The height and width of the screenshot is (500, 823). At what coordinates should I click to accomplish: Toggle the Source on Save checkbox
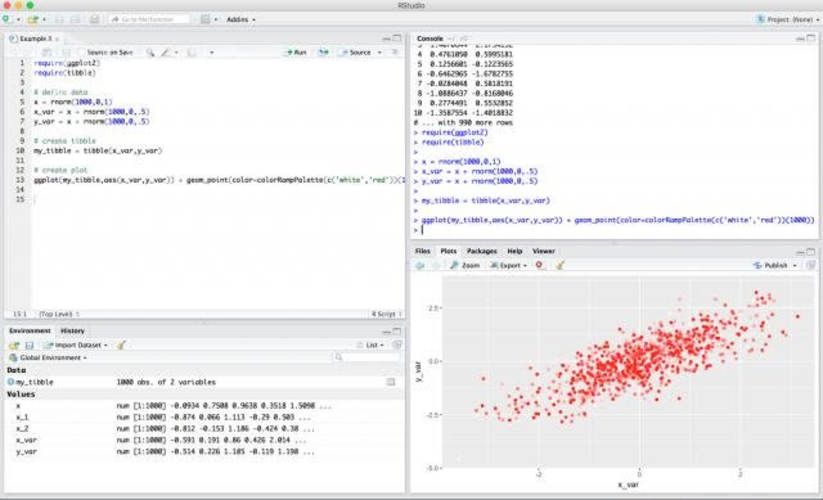(82, 52)
